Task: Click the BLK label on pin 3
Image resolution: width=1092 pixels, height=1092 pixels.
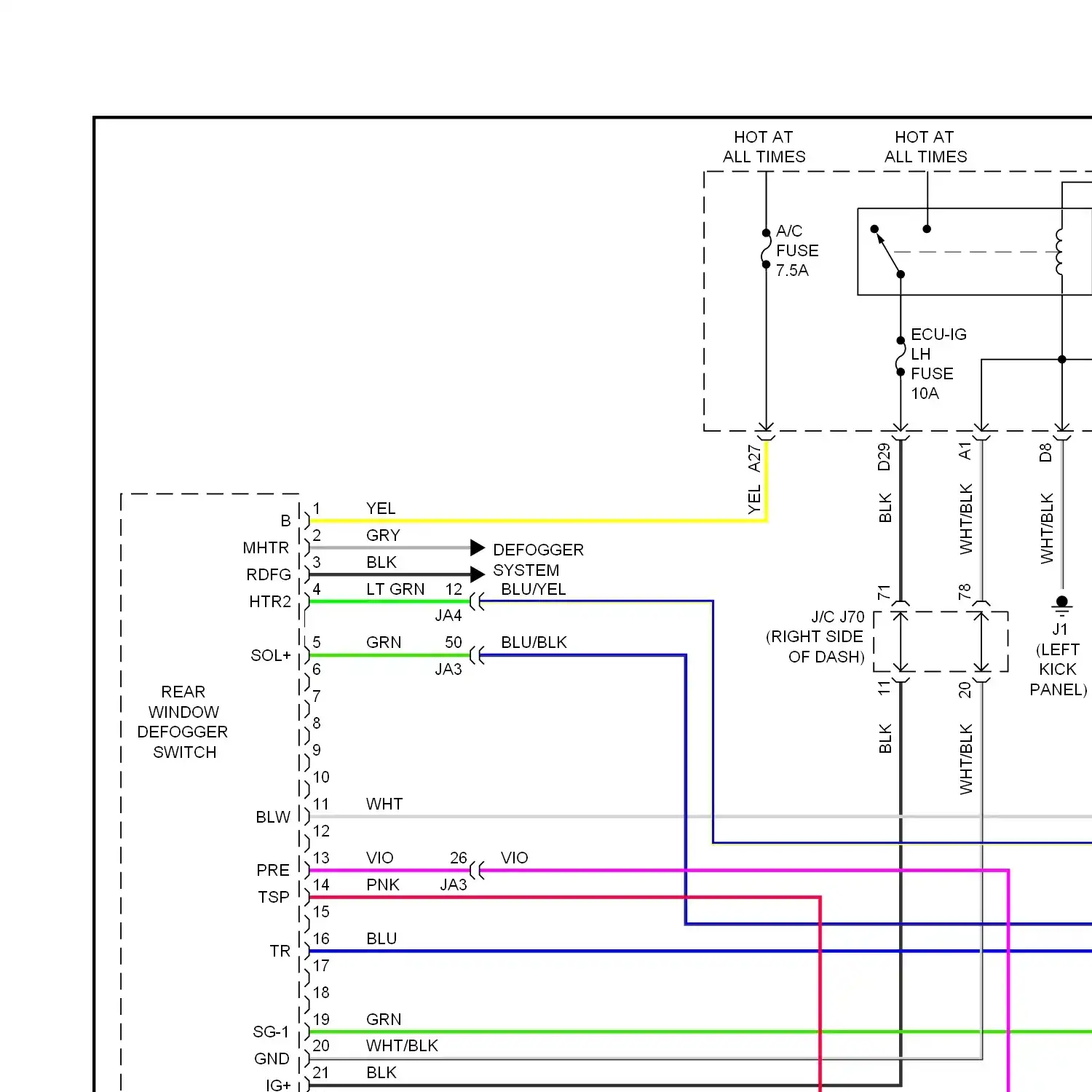Action: point(381,562)
